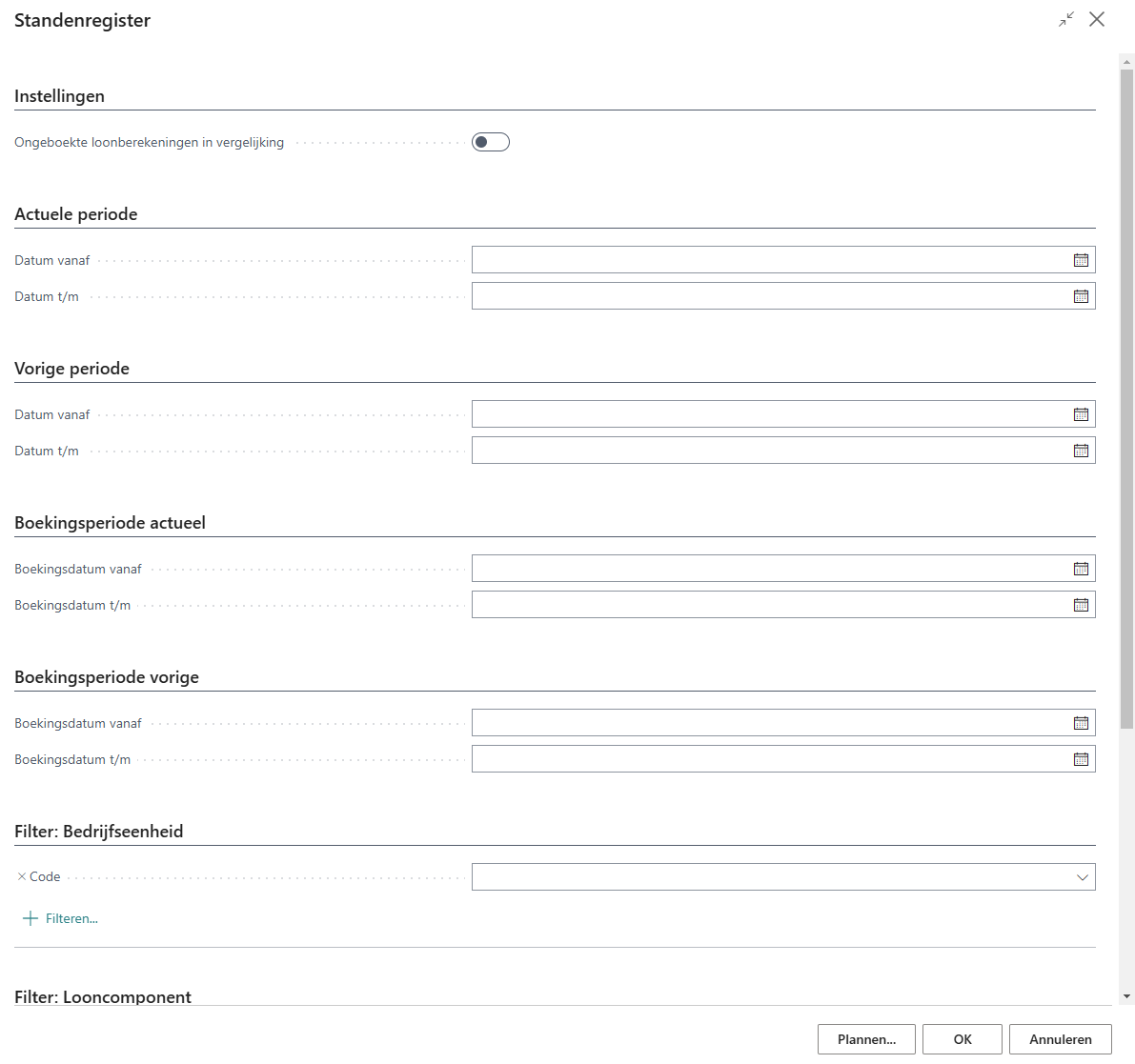The width and height of the screenshot is (1135, 1064).
Task: Open calendar for Actuele periode Datum t/m
Action: 1081,296
